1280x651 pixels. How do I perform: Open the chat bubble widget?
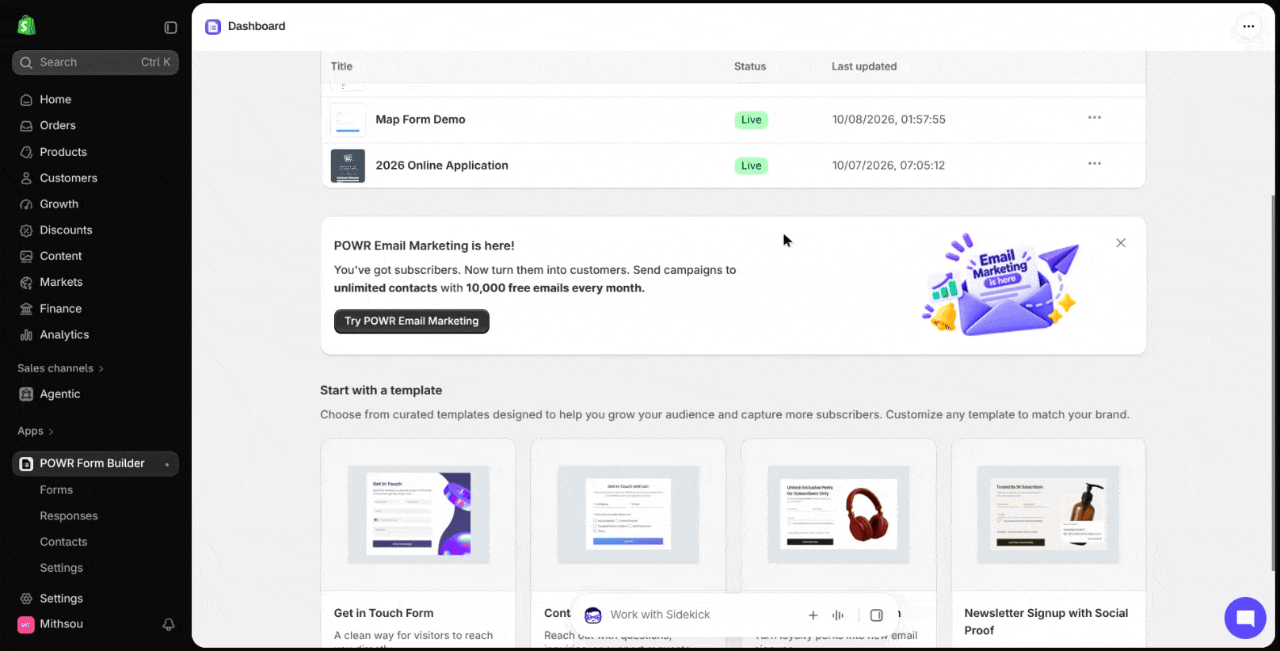(x=1245, y=618)
